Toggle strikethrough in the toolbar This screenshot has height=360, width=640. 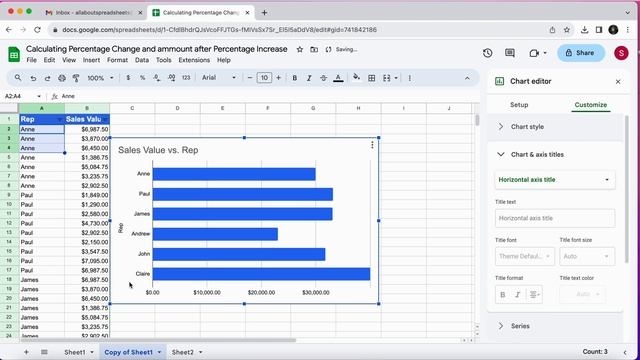point(323,78)
